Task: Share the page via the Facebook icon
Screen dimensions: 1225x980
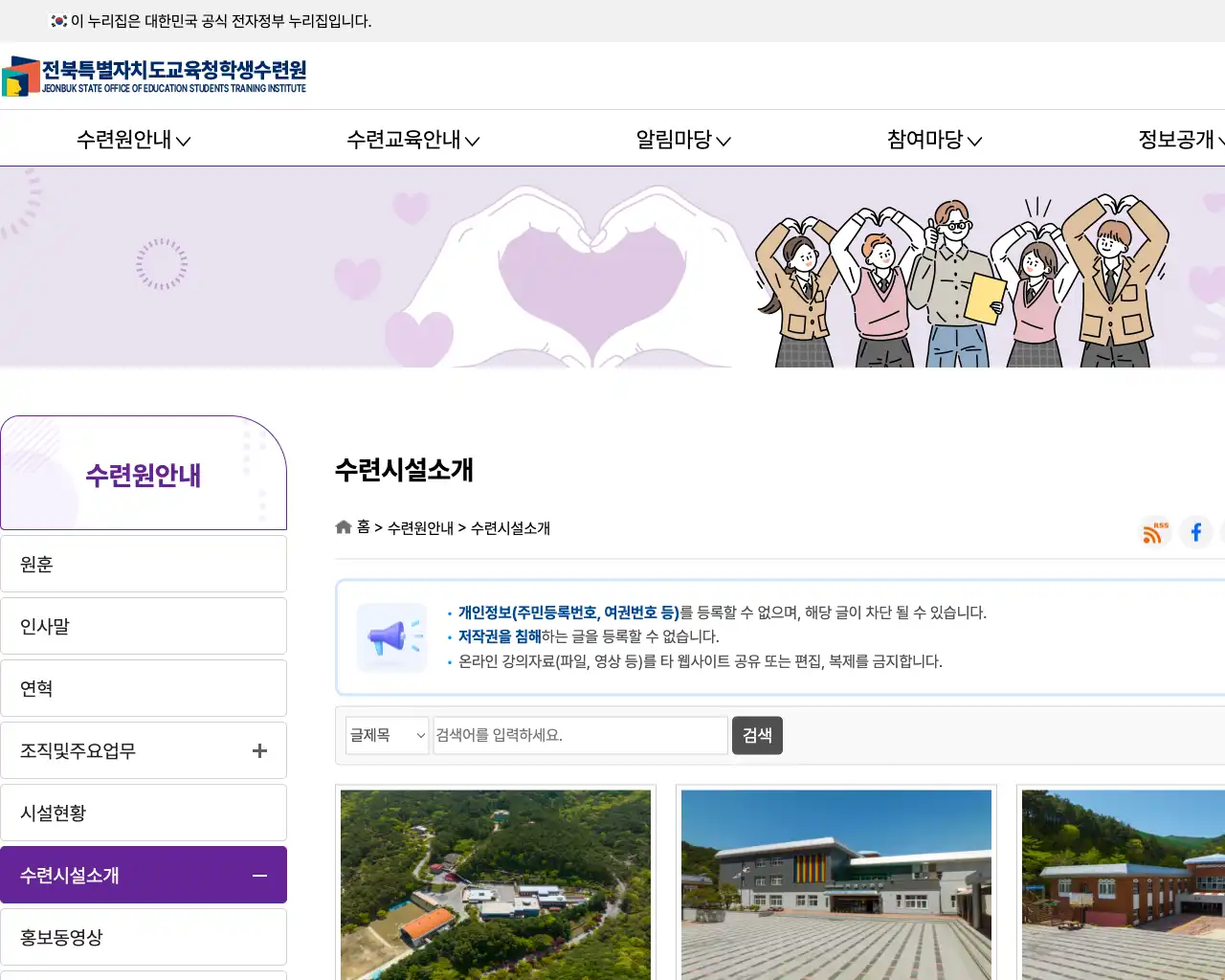Action: tap(1195, 532)
